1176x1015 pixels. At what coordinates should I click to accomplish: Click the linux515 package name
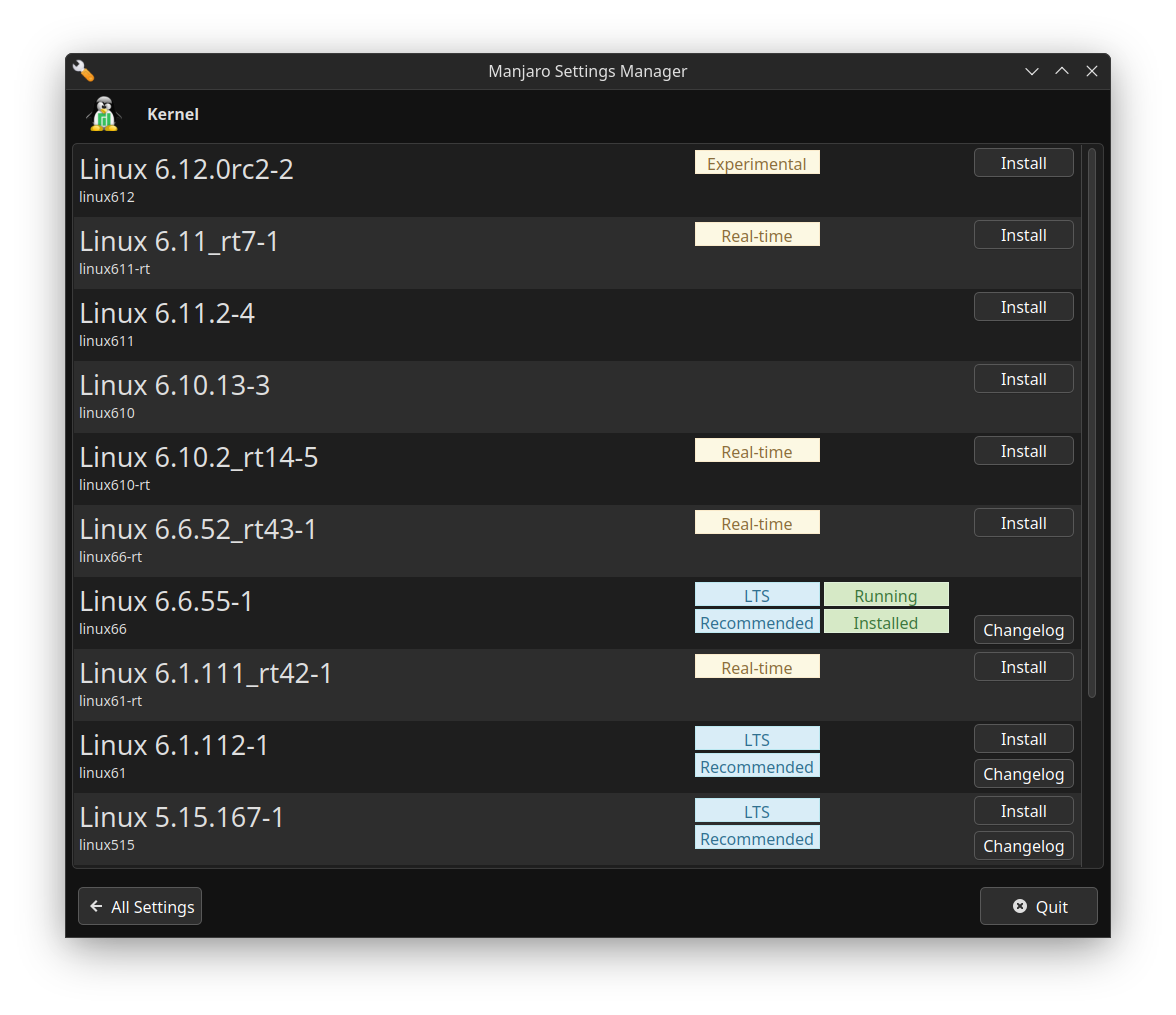click(106, 845)
